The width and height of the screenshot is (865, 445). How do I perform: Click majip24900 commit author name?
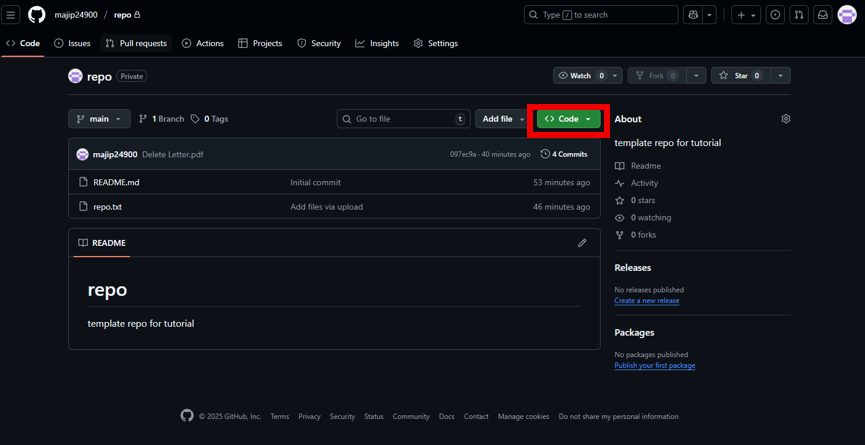click(115, 154)
